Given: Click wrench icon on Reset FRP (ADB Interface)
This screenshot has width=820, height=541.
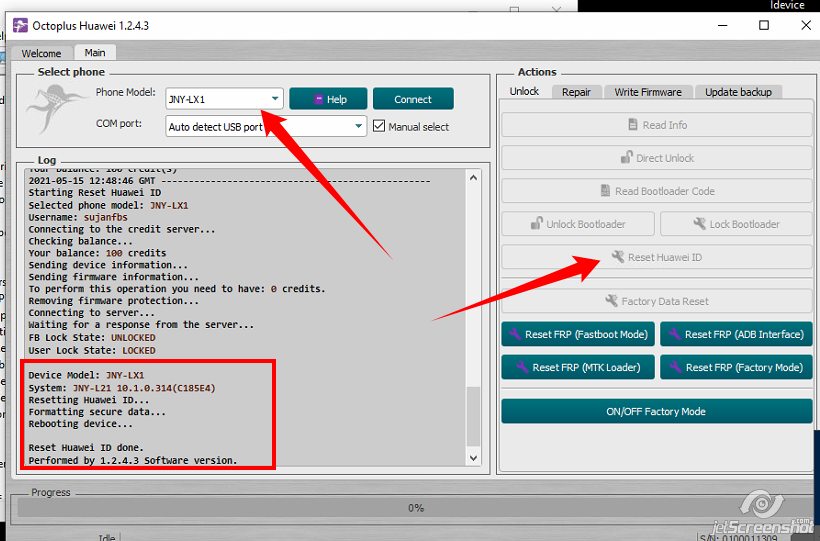Looking at the screenshot, I should tap(675, 334).
